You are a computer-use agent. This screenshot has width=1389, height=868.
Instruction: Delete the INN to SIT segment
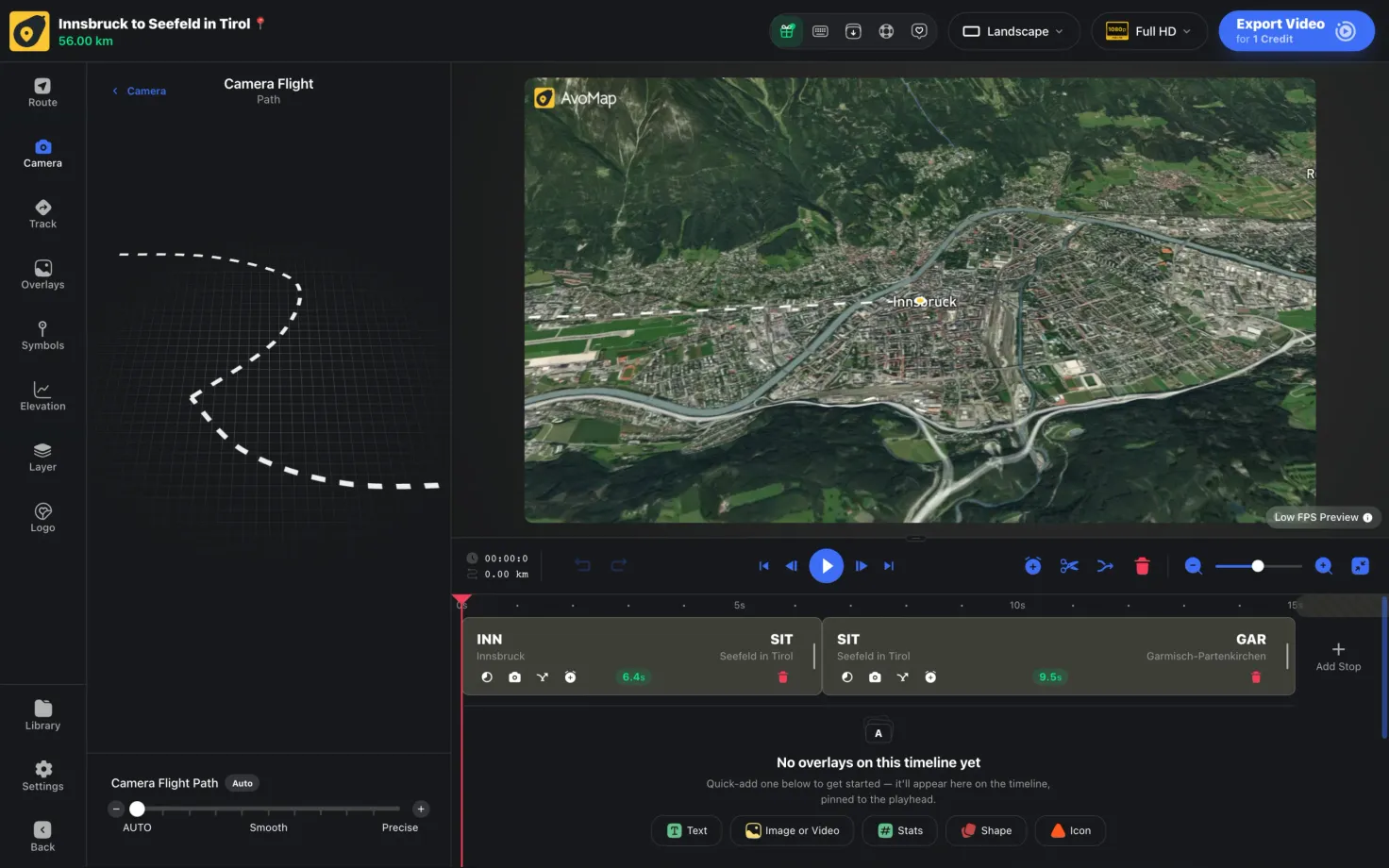[782, 677]
